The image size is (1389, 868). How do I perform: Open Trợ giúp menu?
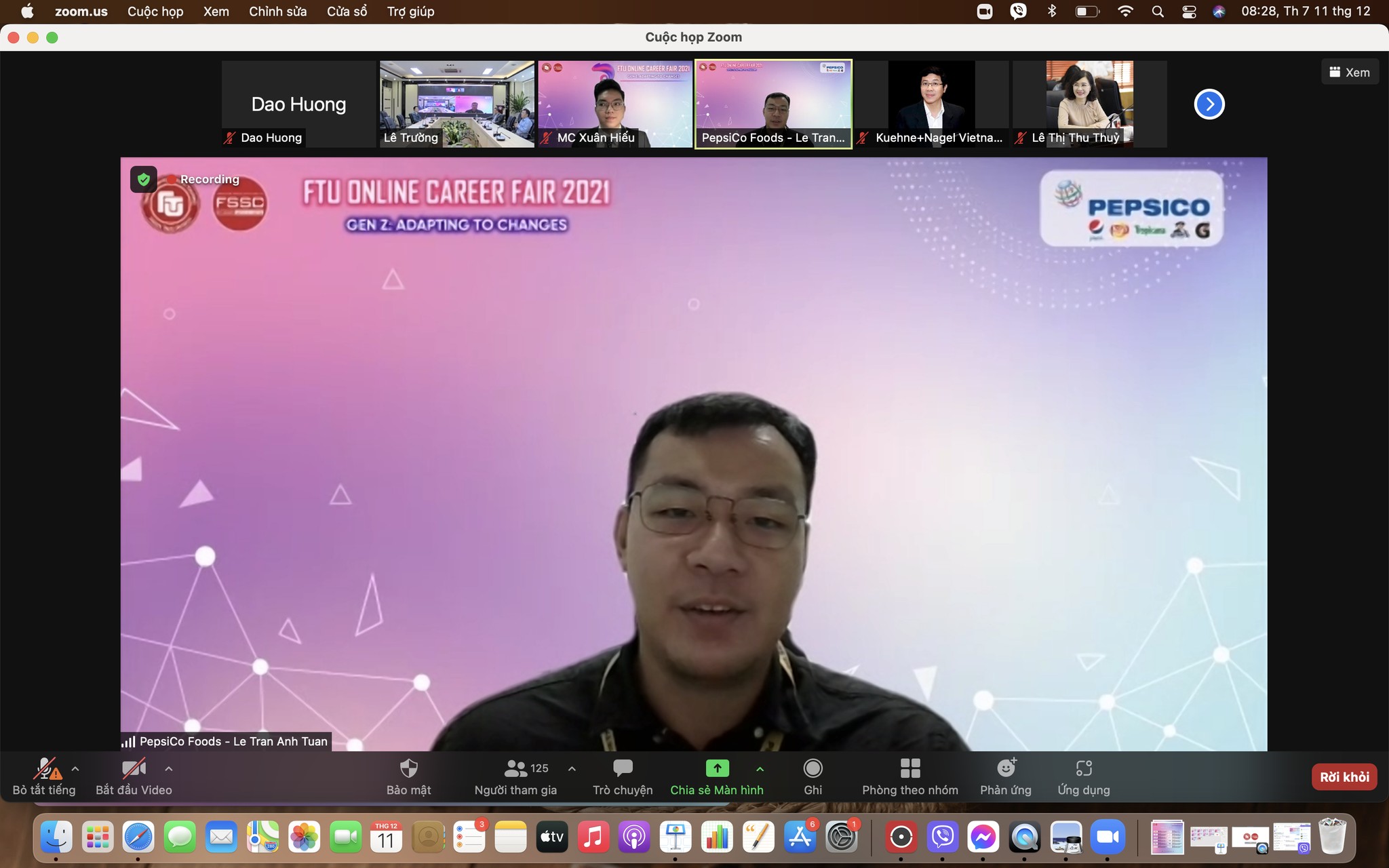[410, 12]
